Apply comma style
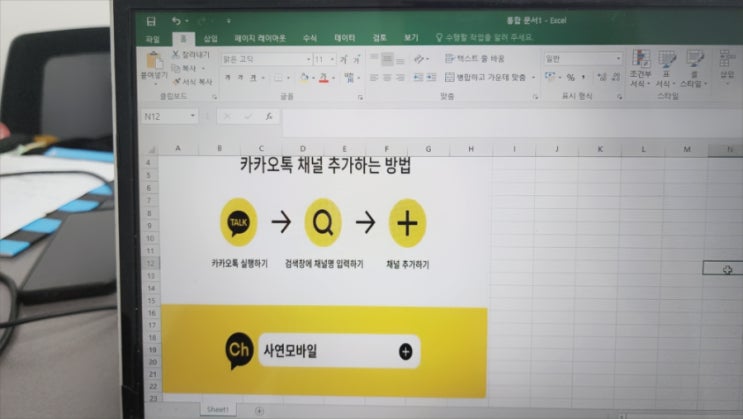The height and width of the screenshot is (419, 743). (x=583, y=77)
